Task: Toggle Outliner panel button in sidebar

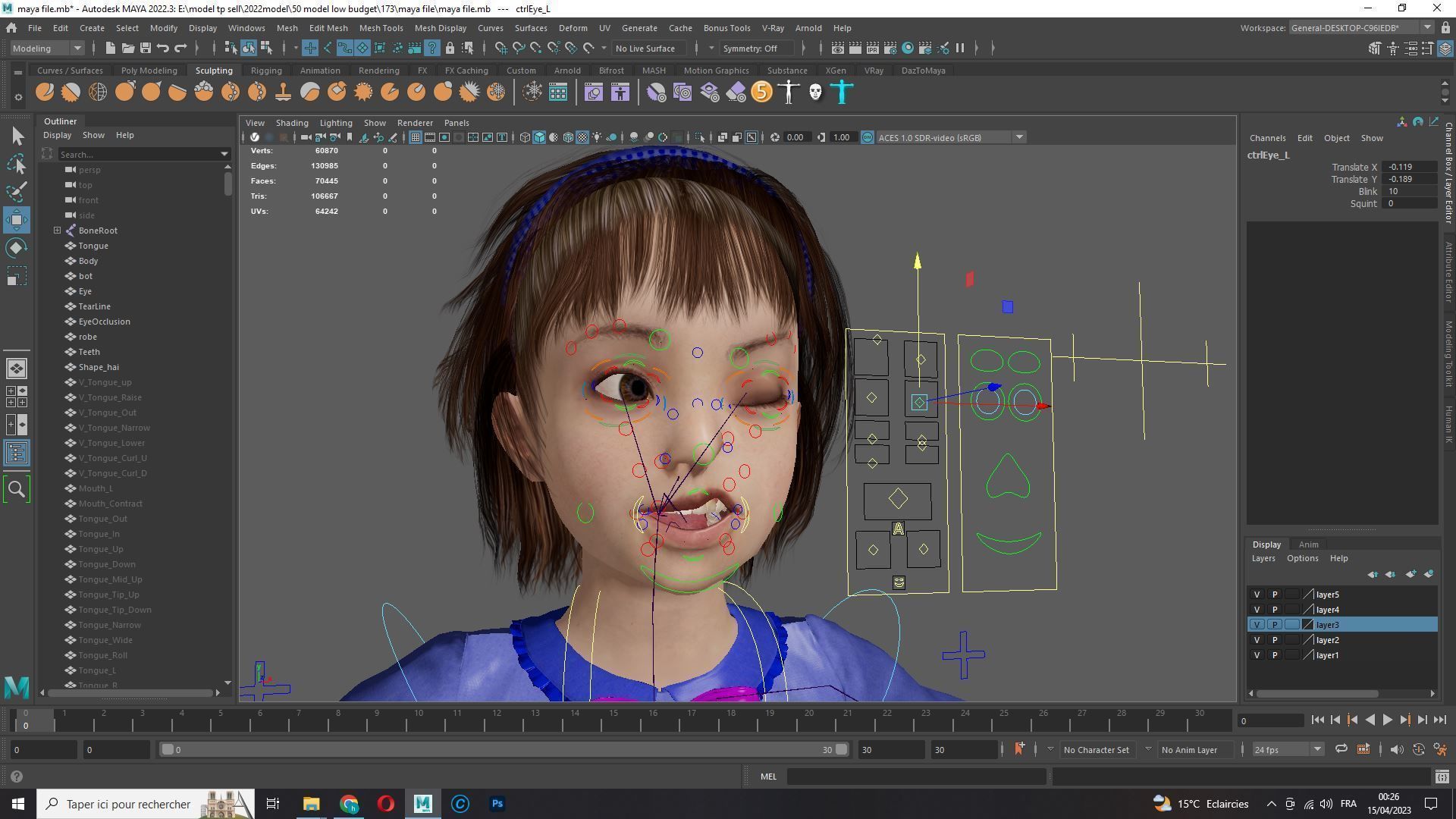Action: coord(17,453)
